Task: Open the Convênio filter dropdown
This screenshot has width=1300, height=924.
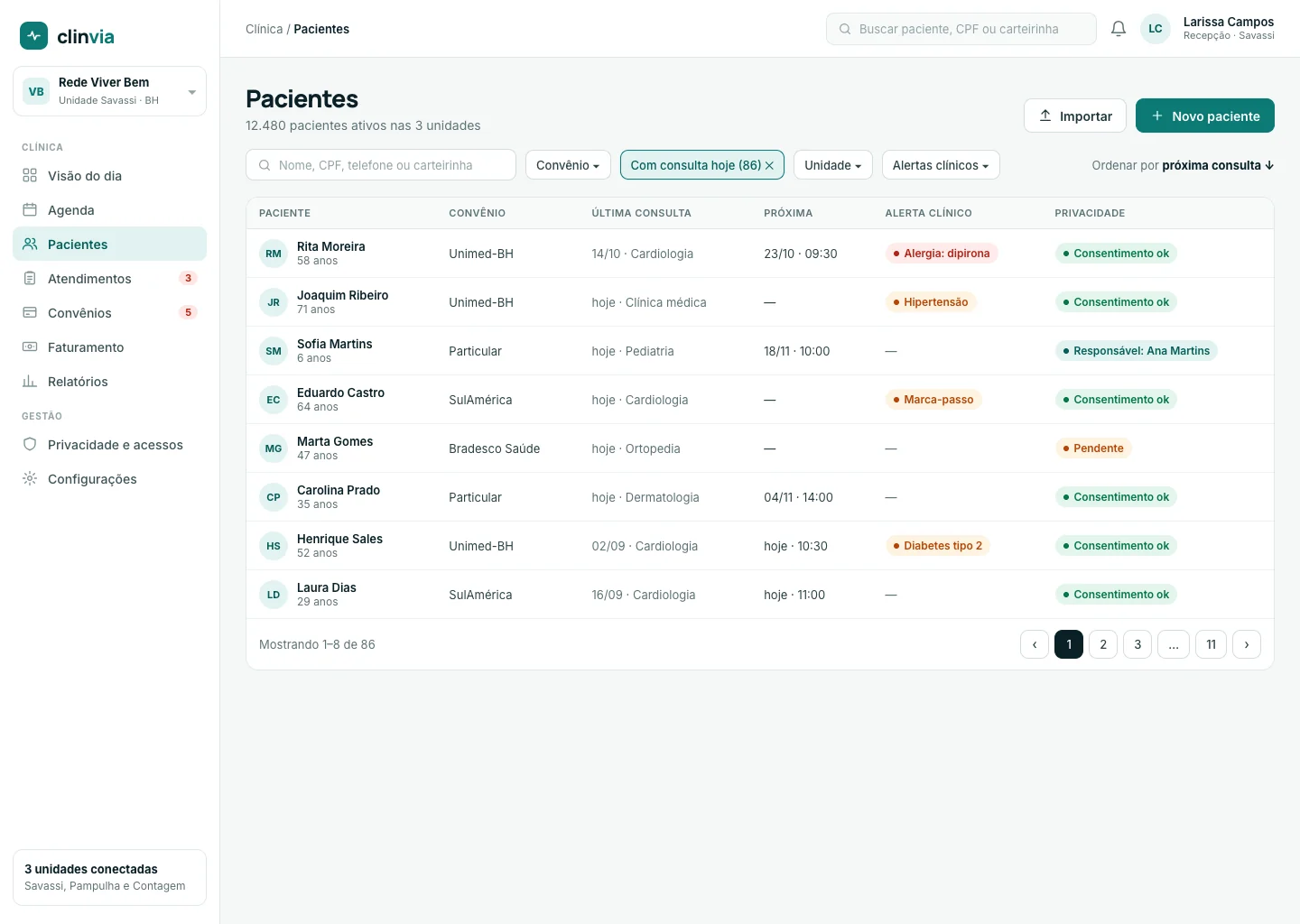Action: [x=568, y=165]
